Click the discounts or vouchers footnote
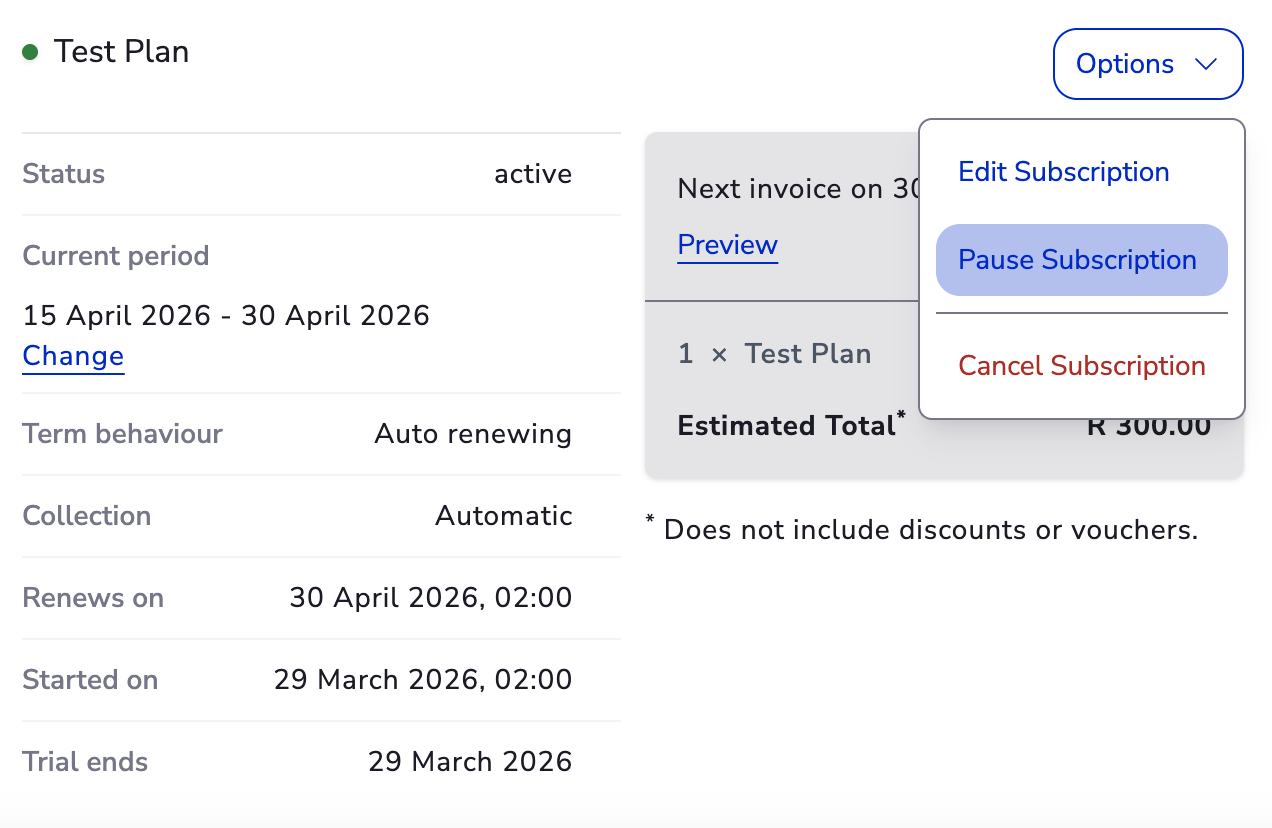Screen dimensions: 1272x828 coord(930,530)
